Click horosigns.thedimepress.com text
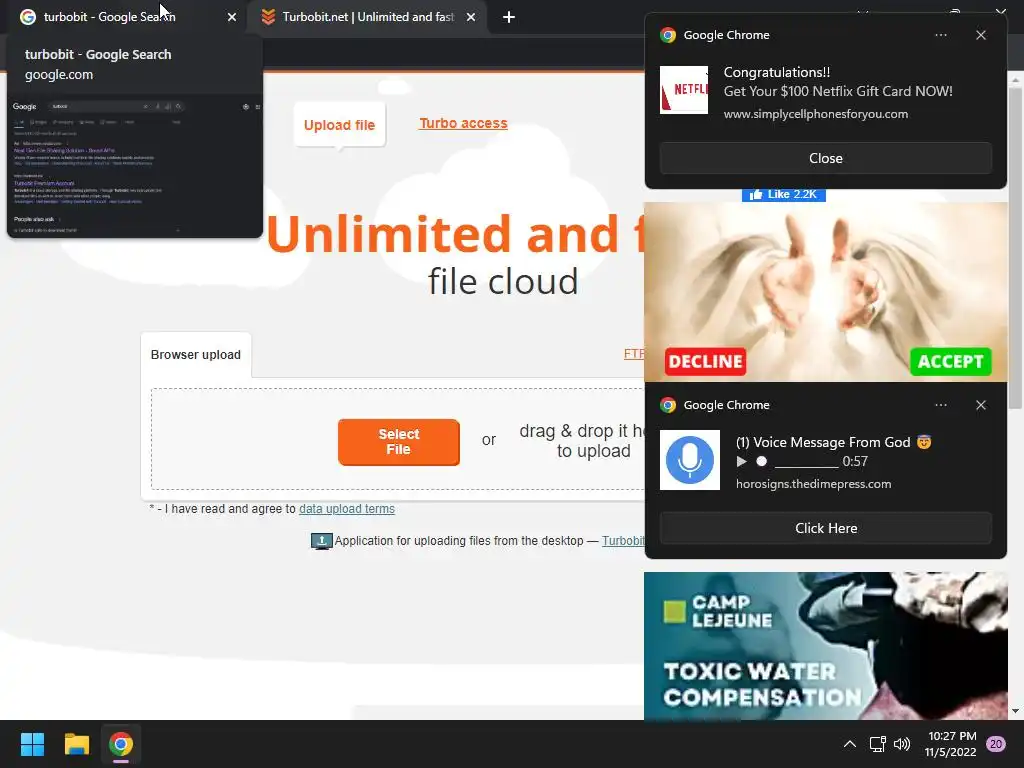 [x=814, y=484]
